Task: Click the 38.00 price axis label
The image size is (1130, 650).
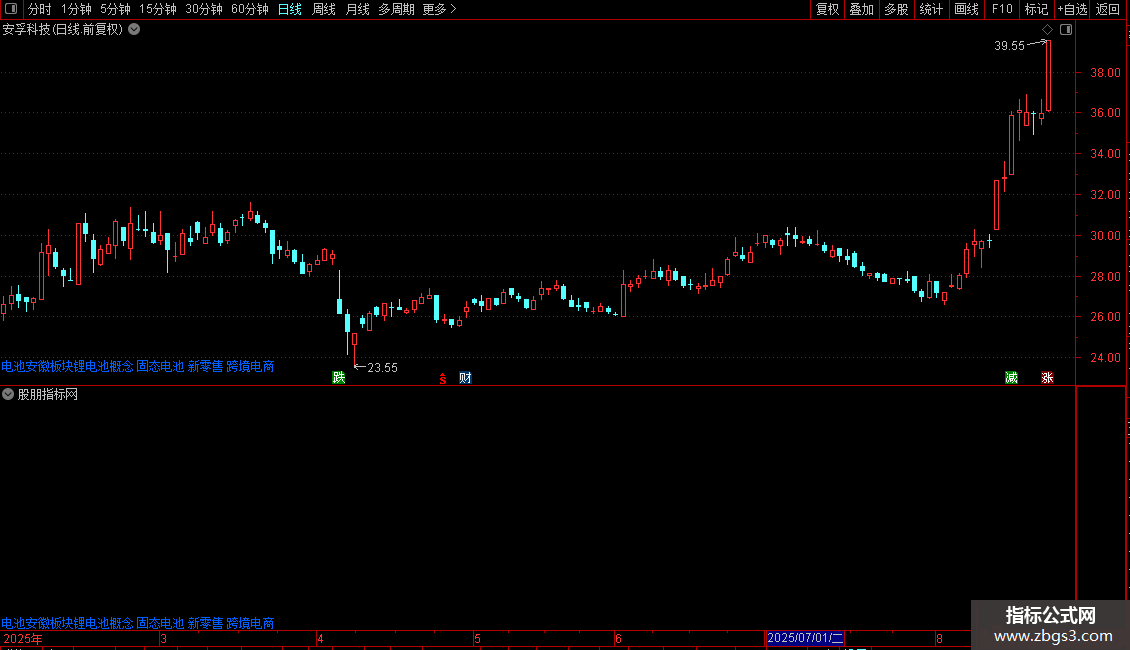Action: 1105,73
